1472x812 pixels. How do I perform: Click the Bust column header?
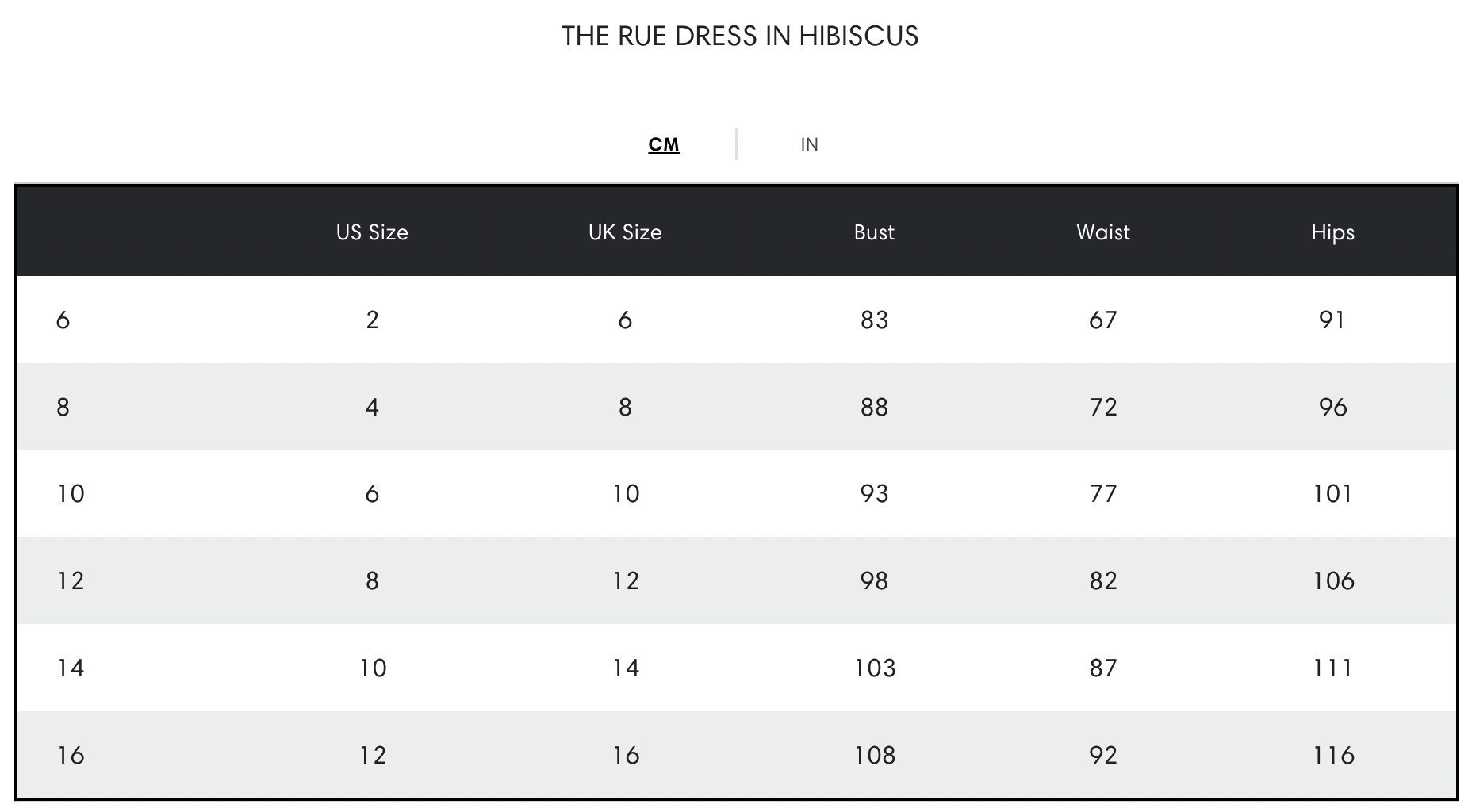click(x=874, y=232)
